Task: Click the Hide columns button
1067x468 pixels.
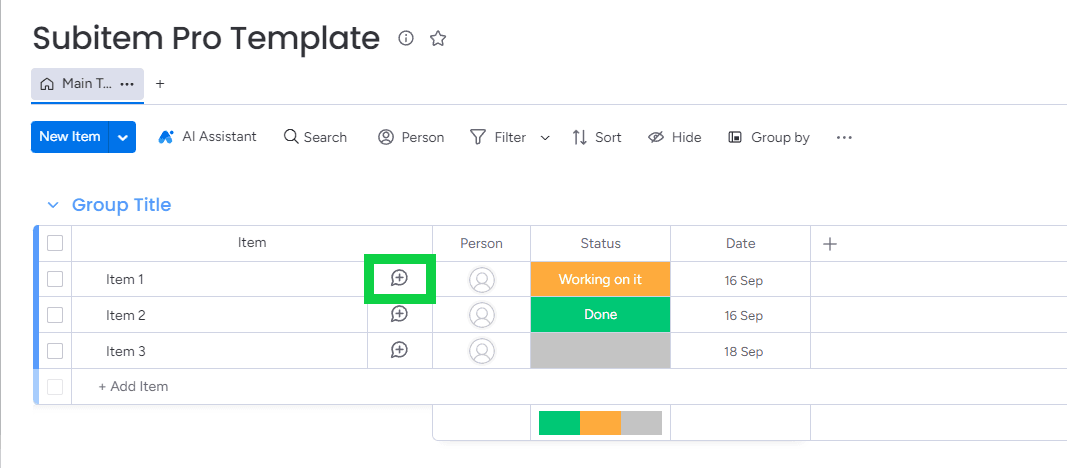Action: (x=675, y=137)
